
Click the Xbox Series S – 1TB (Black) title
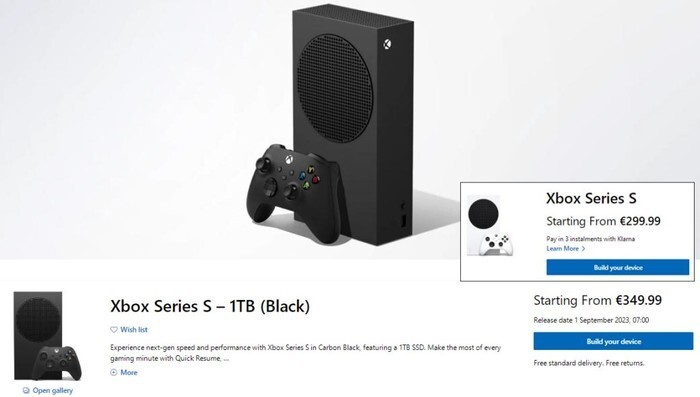[x=210, y=306]
